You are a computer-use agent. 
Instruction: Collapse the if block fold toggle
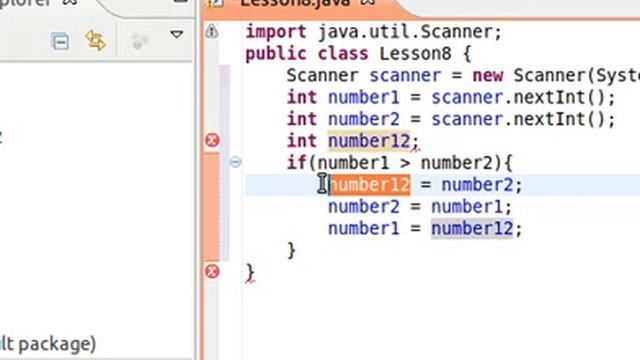(235, 162)
